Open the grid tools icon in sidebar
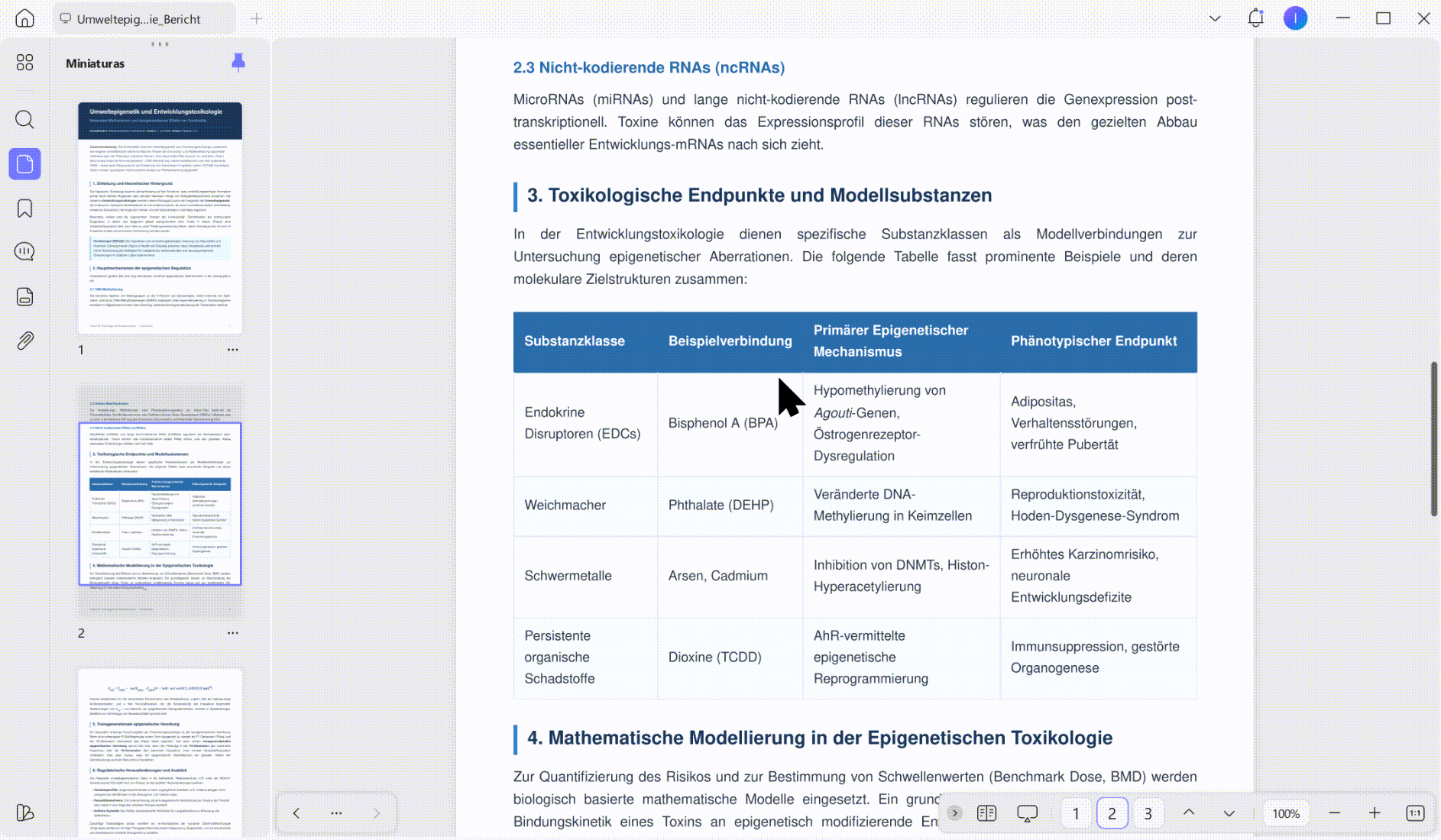Screen dimensions: 1441x840 [25, 63]
